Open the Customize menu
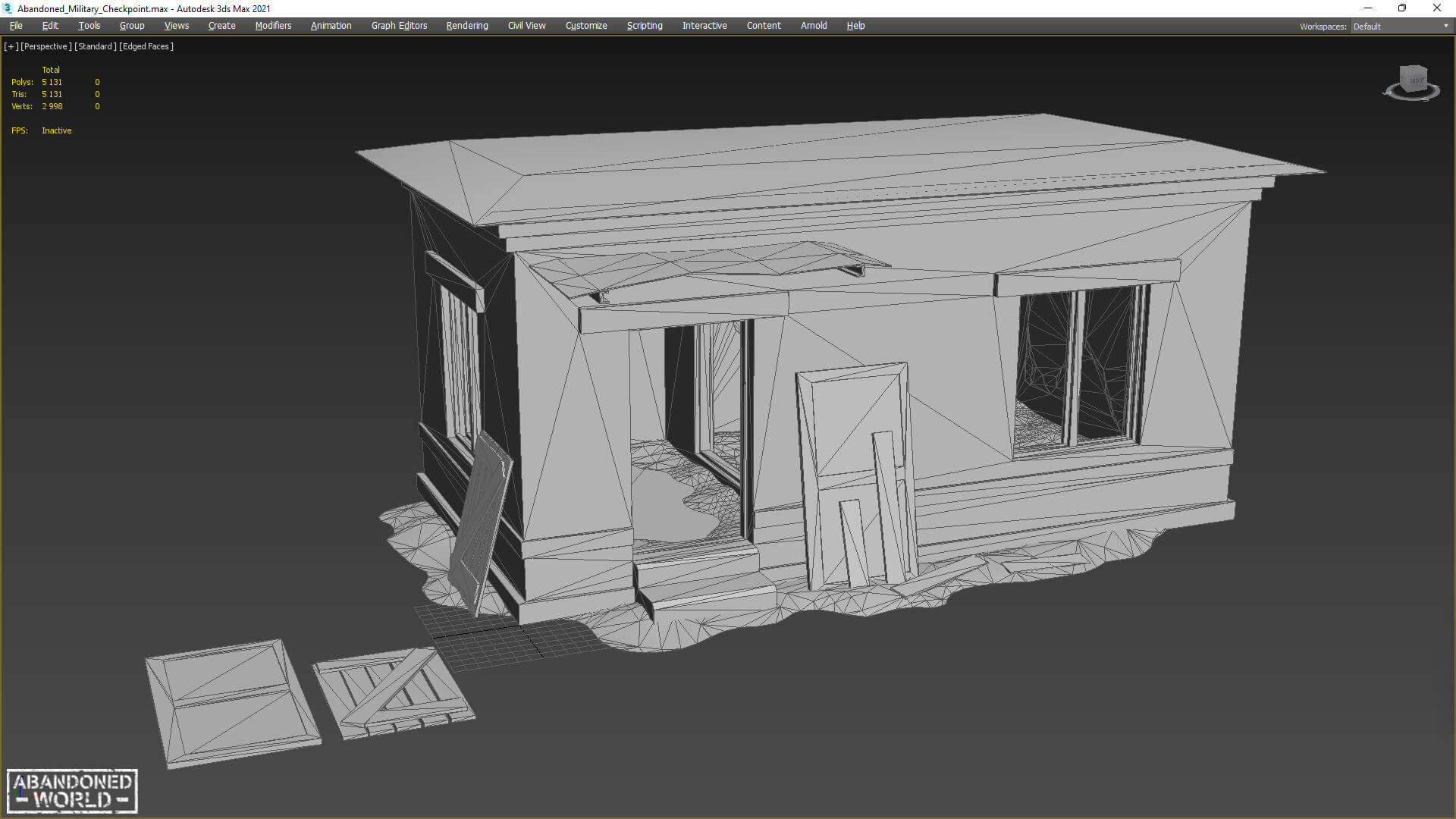The image size is (1456, 819). point(585,26)
